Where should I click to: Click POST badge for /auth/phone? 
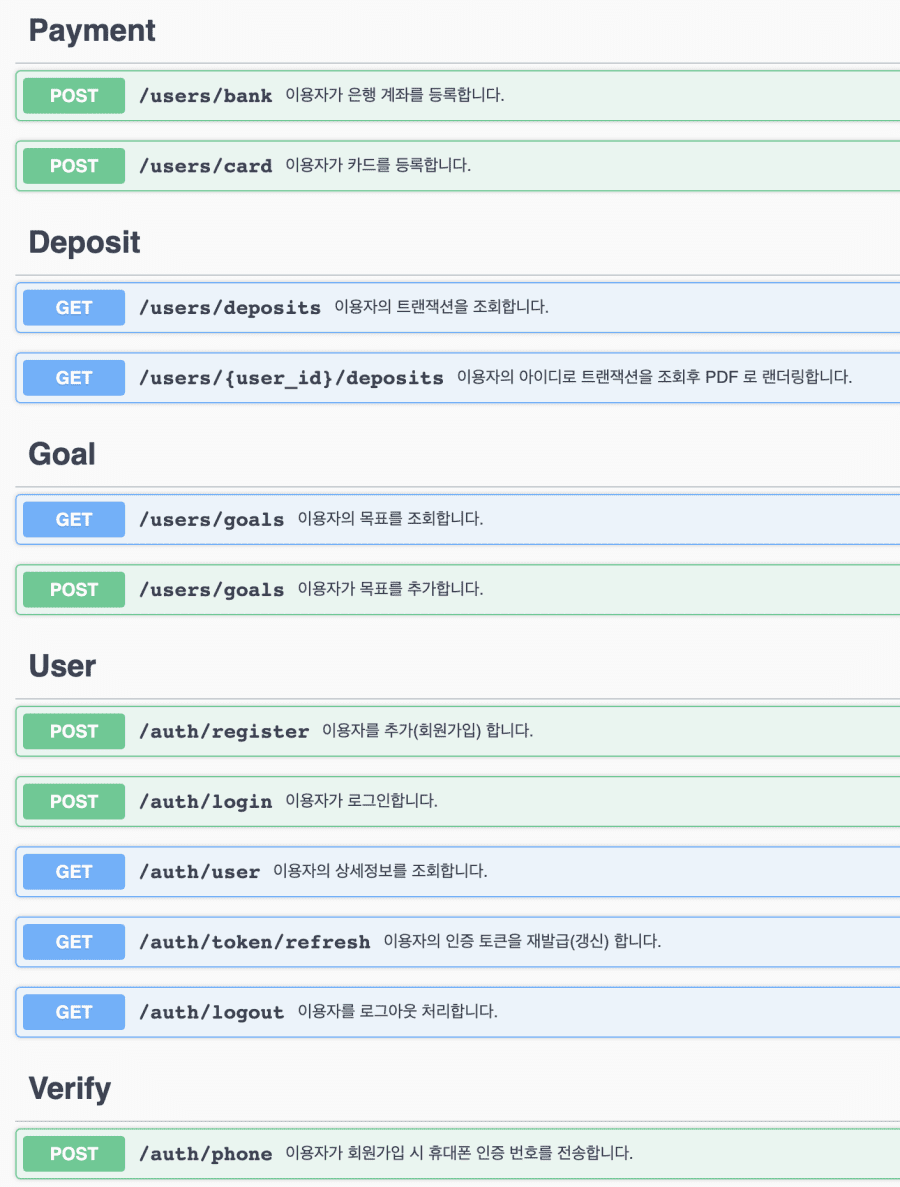tap(74, 1154)
